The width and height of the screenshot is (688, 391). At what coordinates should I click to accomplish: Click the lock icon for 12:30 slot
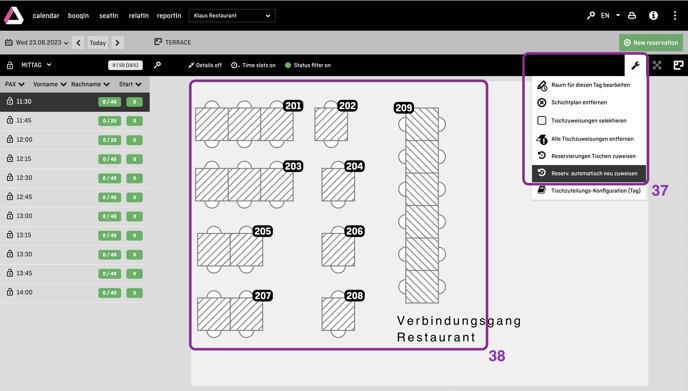point(10,177)
